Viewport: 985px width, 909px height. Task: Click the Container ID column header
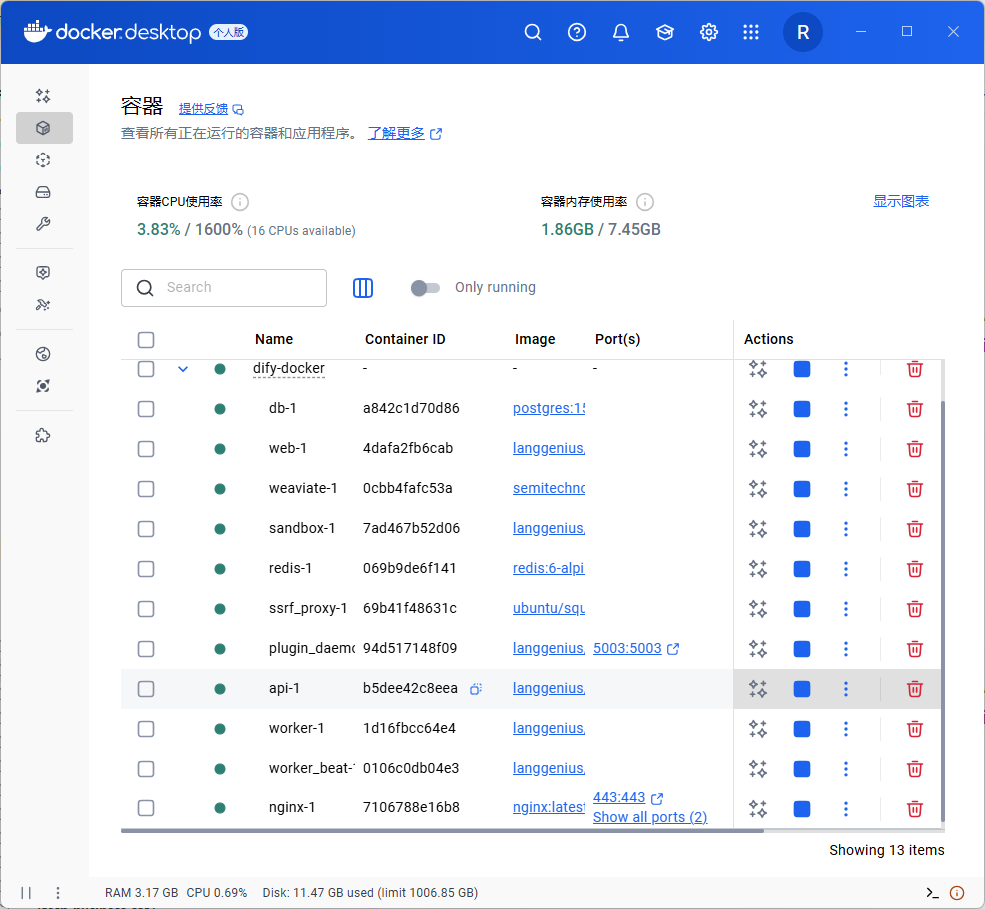[x=405, y=340]
